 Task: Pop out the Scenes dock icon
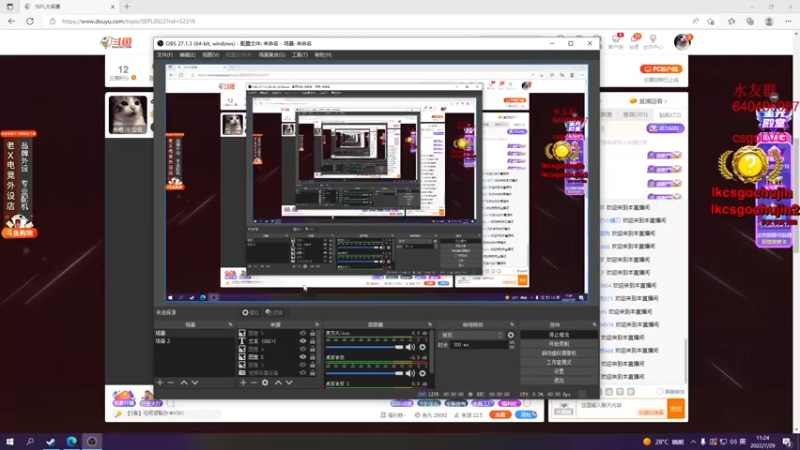click(230, 324)
